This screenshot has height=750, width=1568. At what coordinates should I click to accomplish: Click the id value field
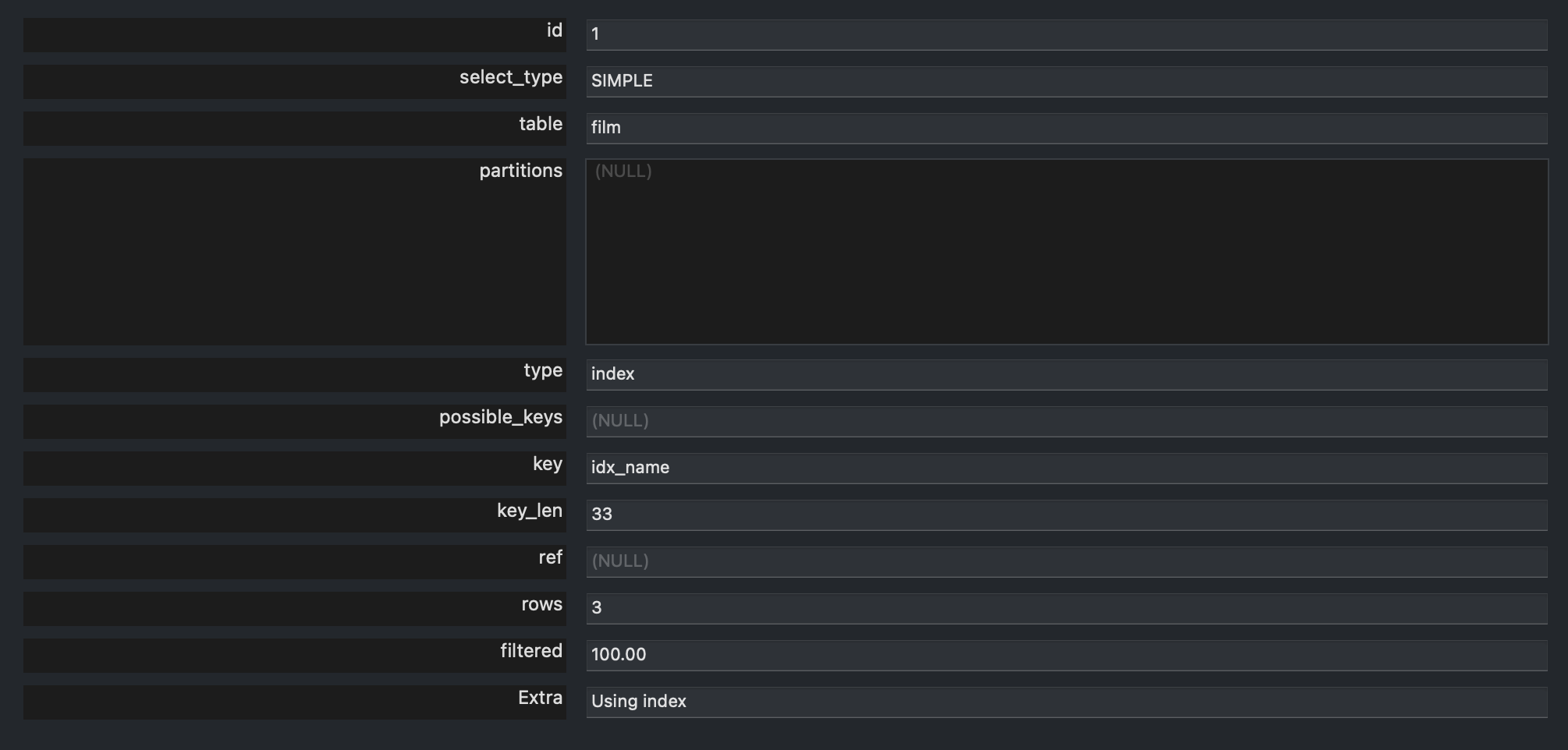(1066, 34)
